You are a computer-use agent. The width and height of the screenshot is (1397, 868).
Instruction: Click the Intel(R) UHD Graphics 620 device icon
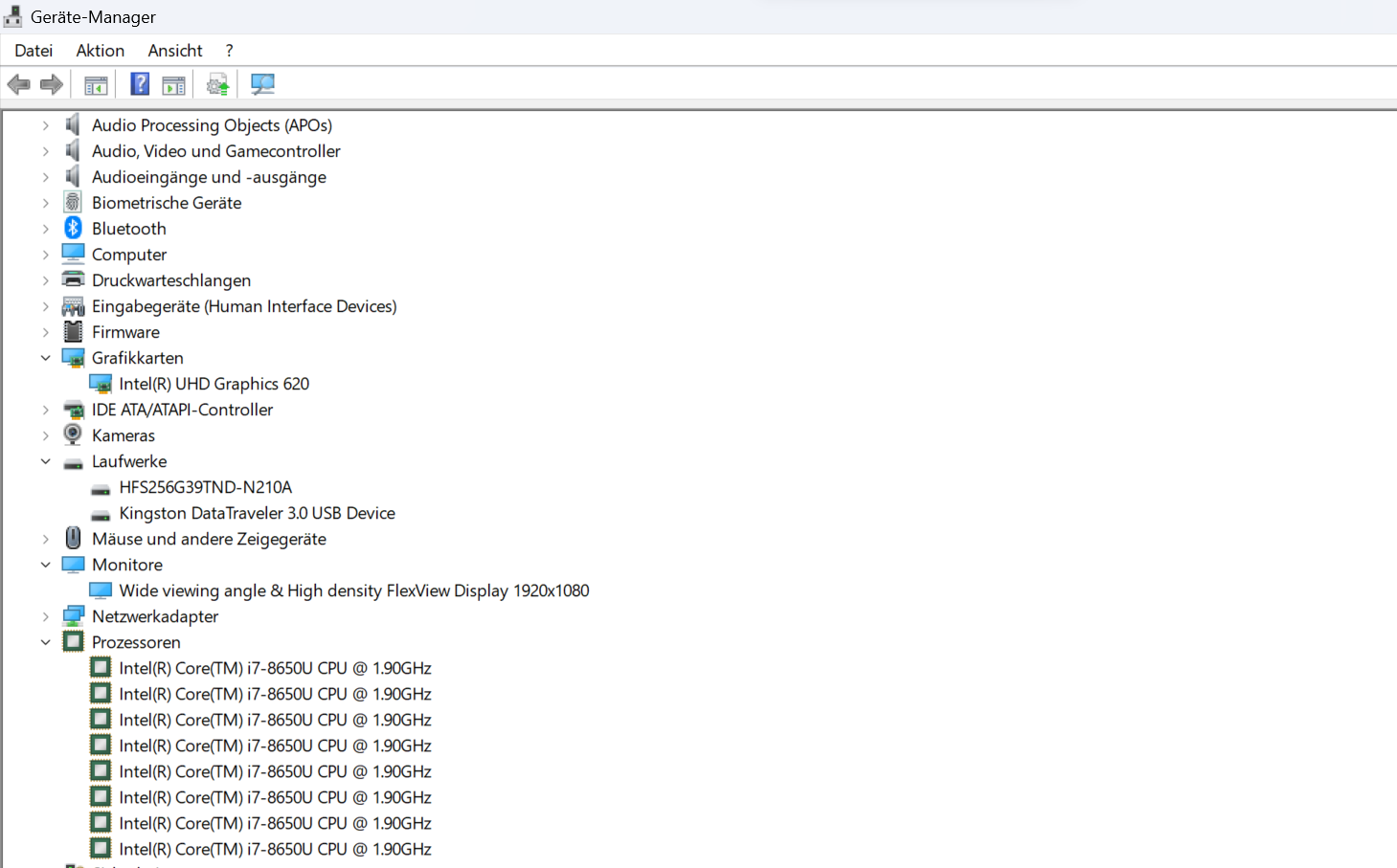point(101,384)
